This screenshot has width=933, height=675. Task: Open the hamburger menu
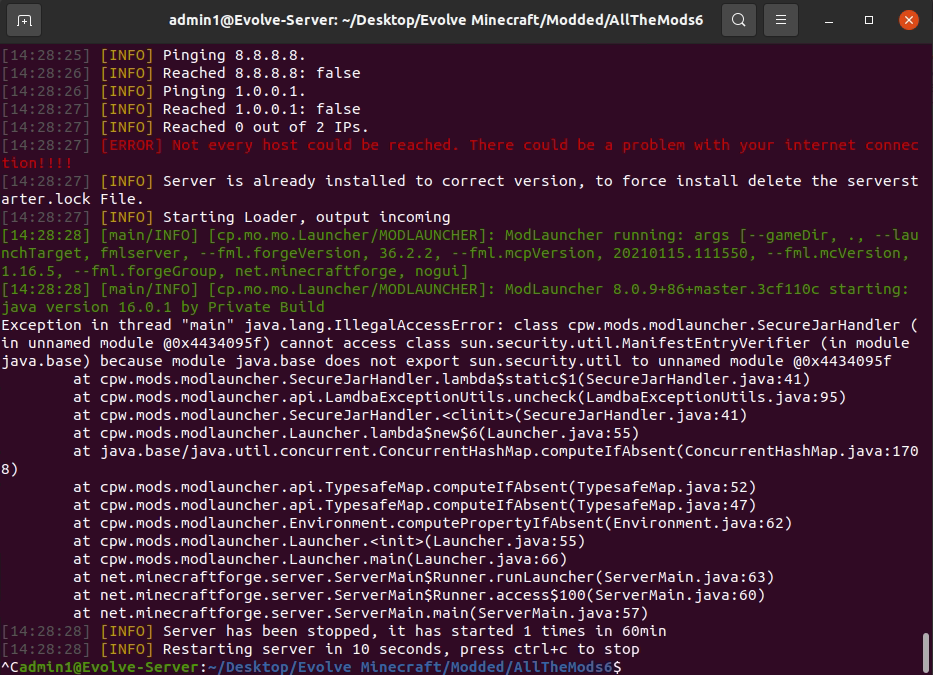coord(779,19)
